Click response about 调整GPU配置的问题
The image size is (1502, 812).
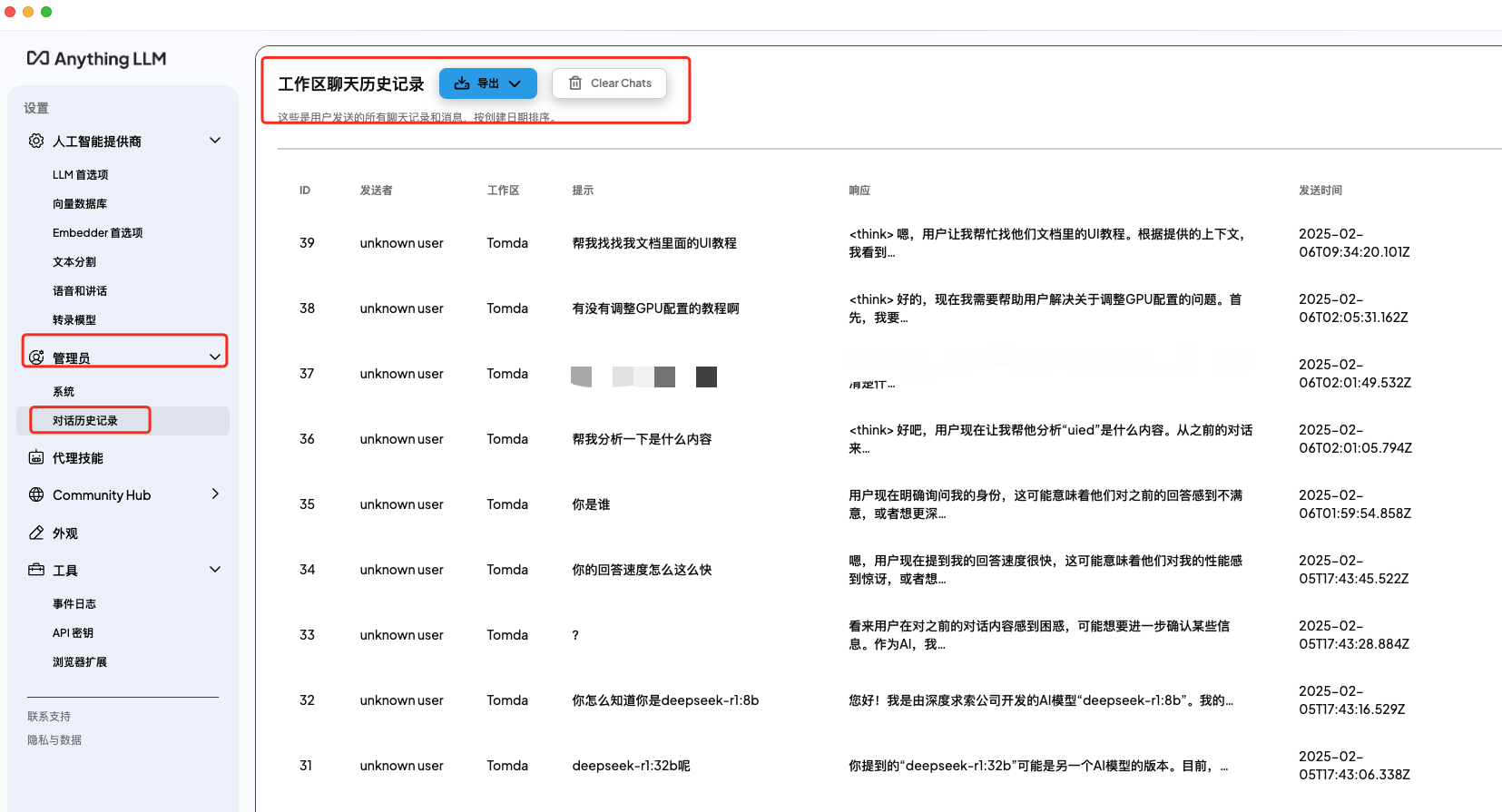click(x=1046, y=308)
